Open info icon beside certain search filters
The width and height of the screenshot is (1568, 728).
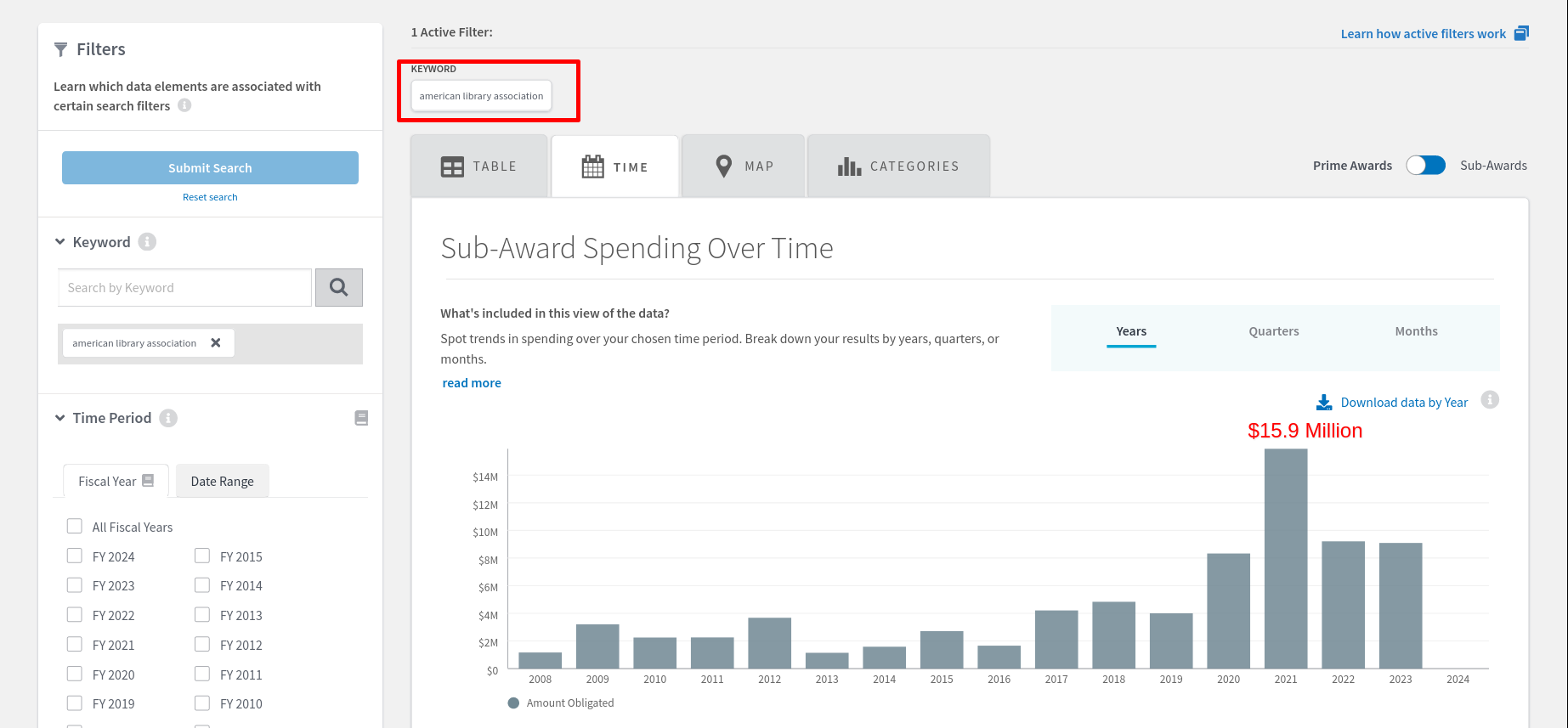[184, 105]
